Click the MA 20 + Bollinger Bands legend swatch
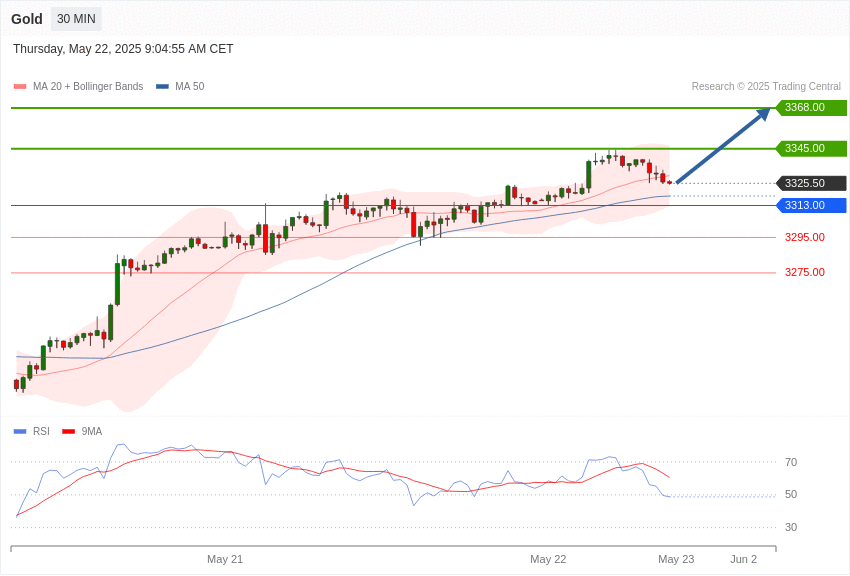 pos(20,87)
